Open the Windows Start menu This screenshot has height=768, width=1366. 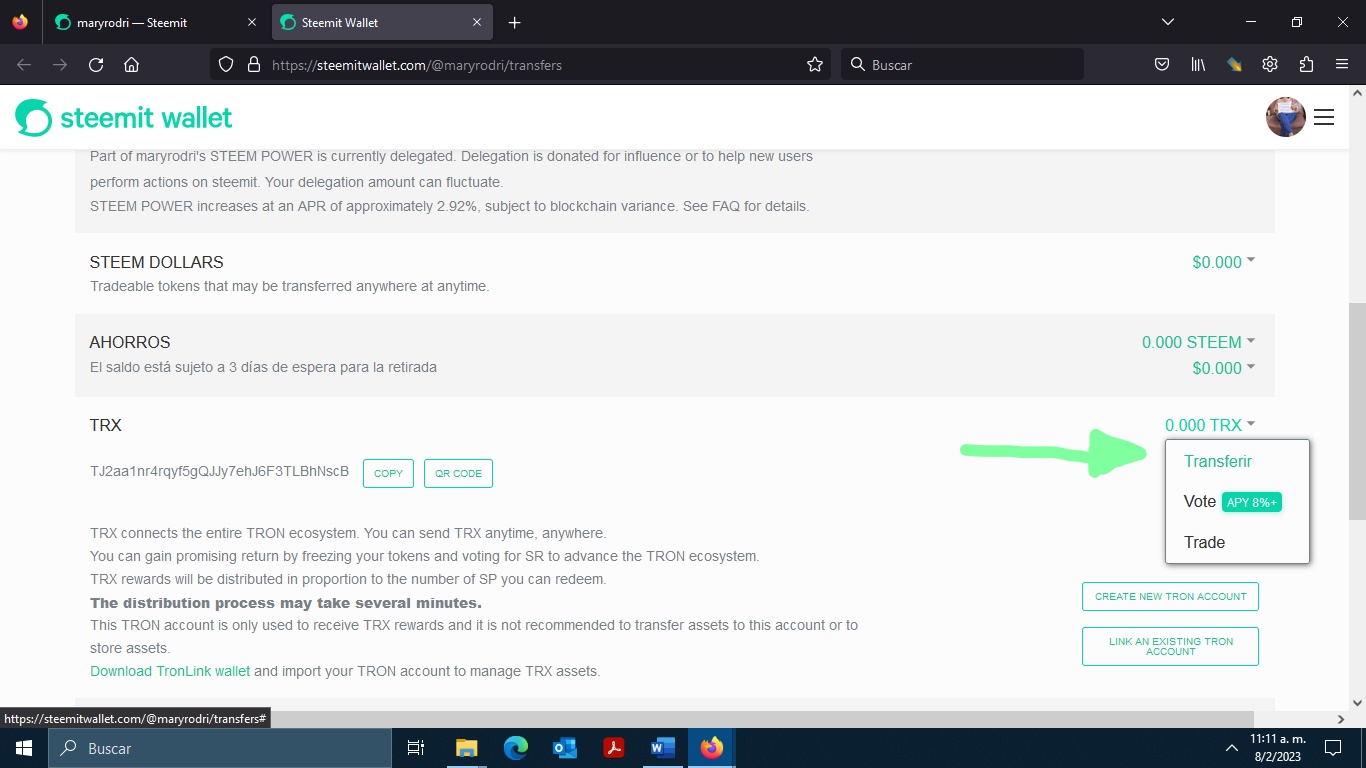pyautogui.click(x=22, y=748)
